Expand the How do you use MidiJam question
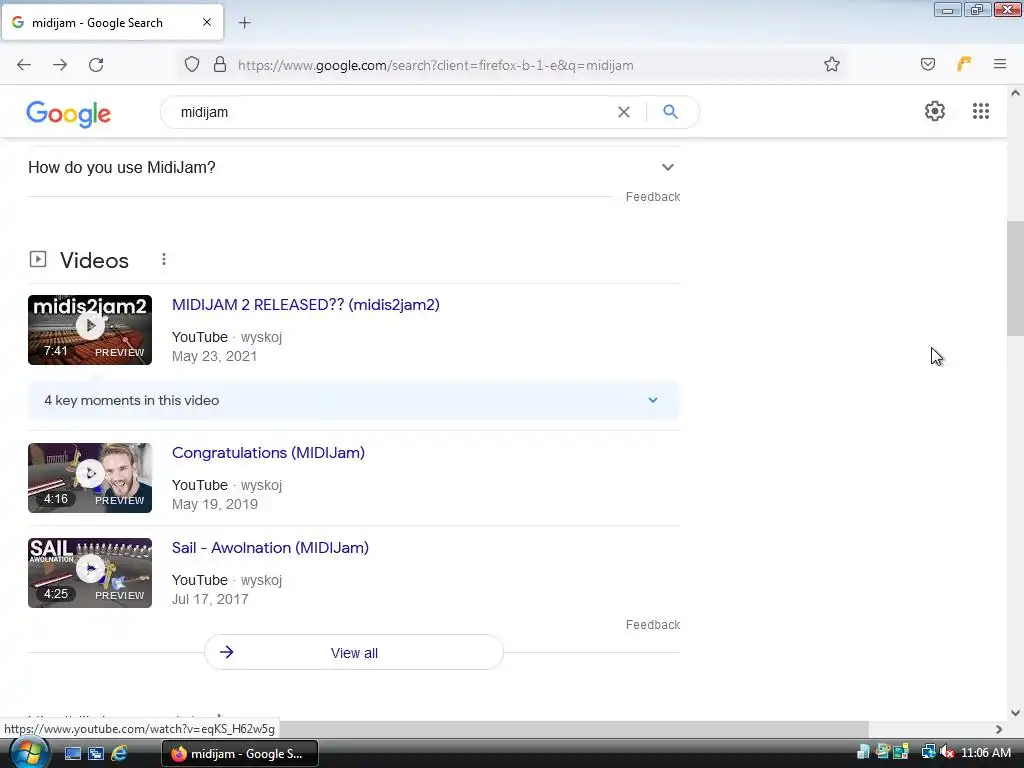1024x768 pixels. [353, 168]
